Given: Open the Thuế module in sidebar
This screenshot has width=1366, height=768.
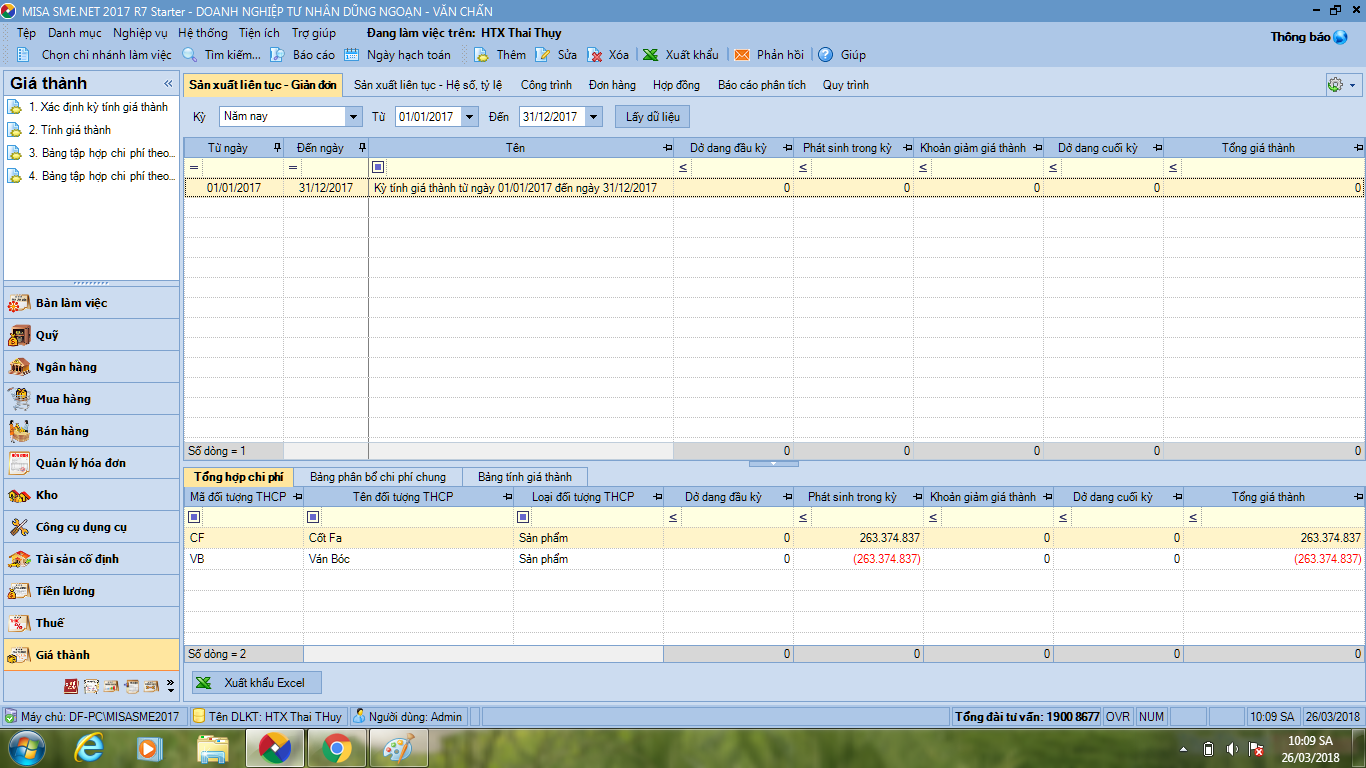Looking at the screenshot, I should (x=92, y=623).
